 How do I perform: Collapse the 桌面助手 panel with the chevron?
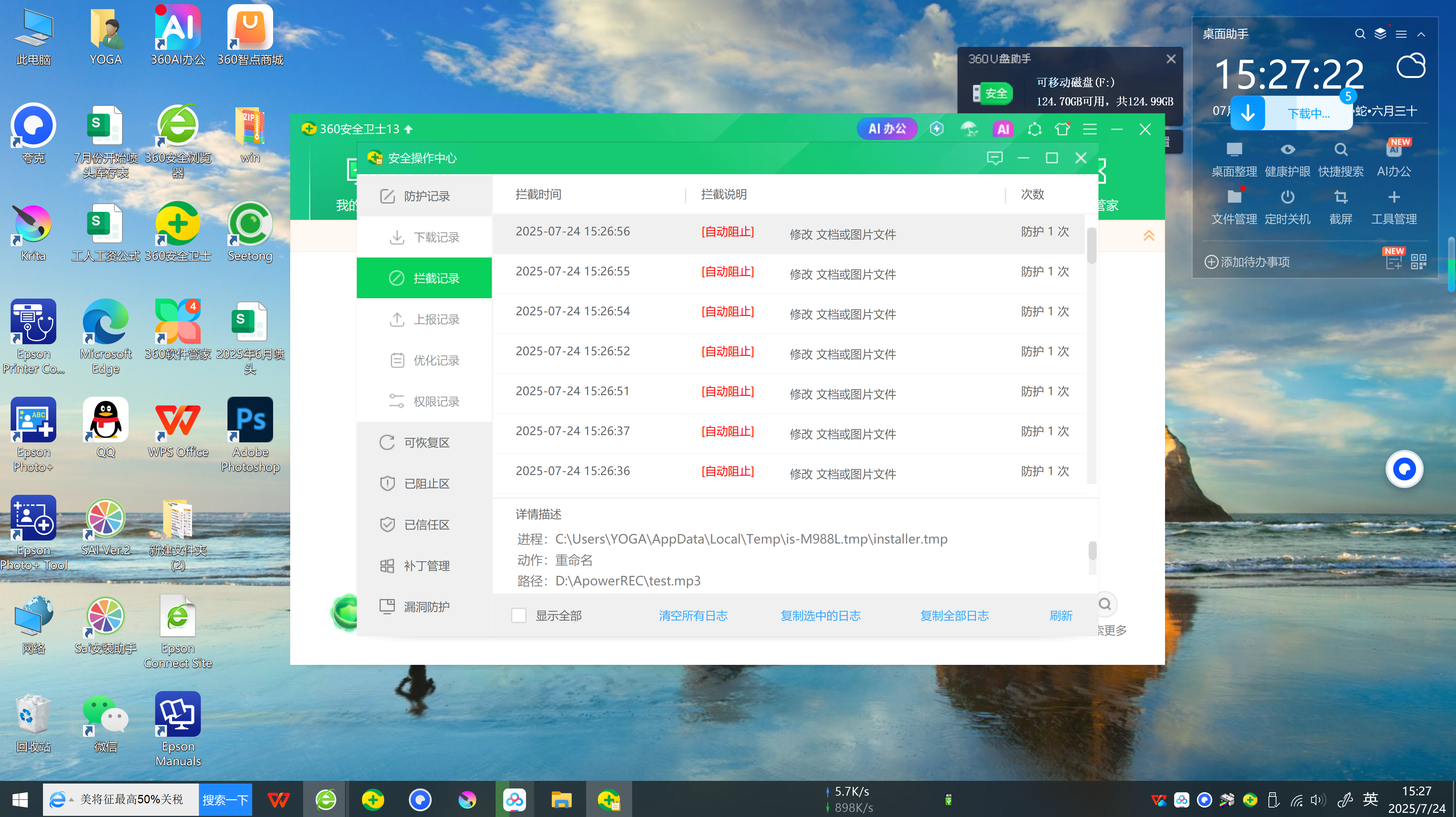click(x=1421, y=34)
